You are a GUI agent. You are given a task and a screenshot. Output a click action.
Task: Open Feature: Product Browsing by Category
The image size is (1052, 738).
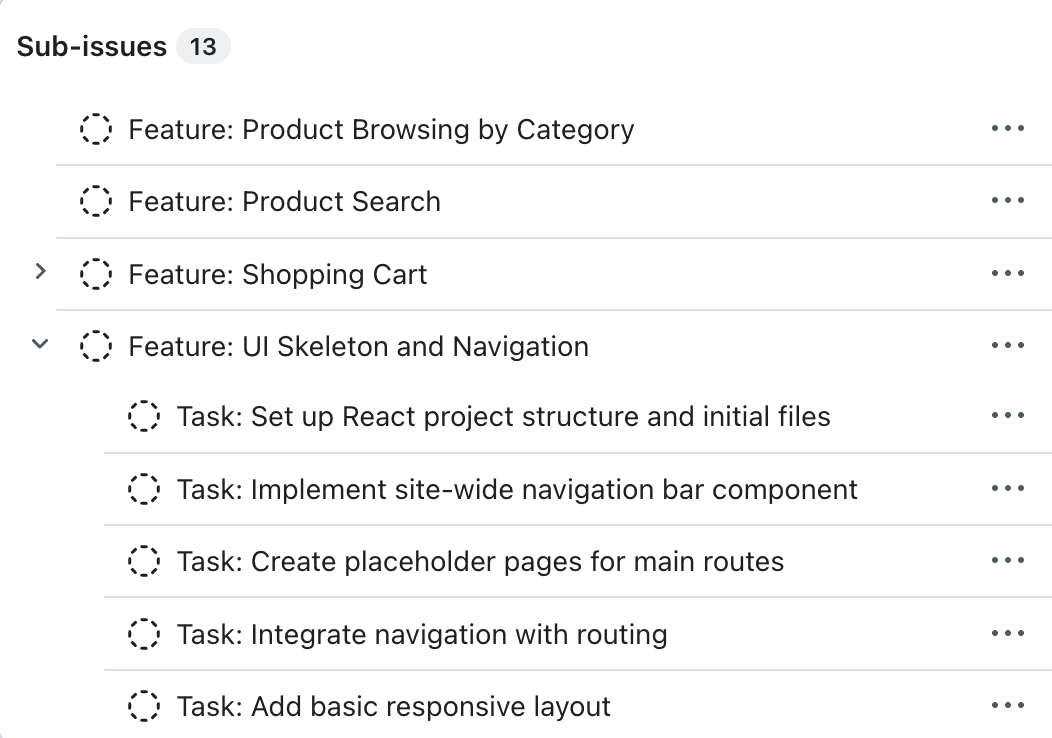pos(380,129)
